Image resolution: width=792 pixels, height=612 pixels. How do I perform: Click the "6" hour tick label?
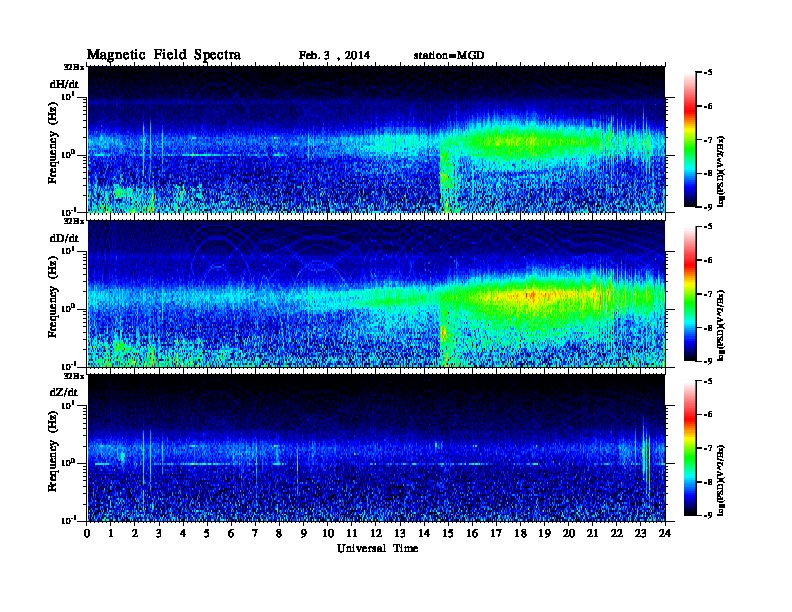click(x=231, y=534)
